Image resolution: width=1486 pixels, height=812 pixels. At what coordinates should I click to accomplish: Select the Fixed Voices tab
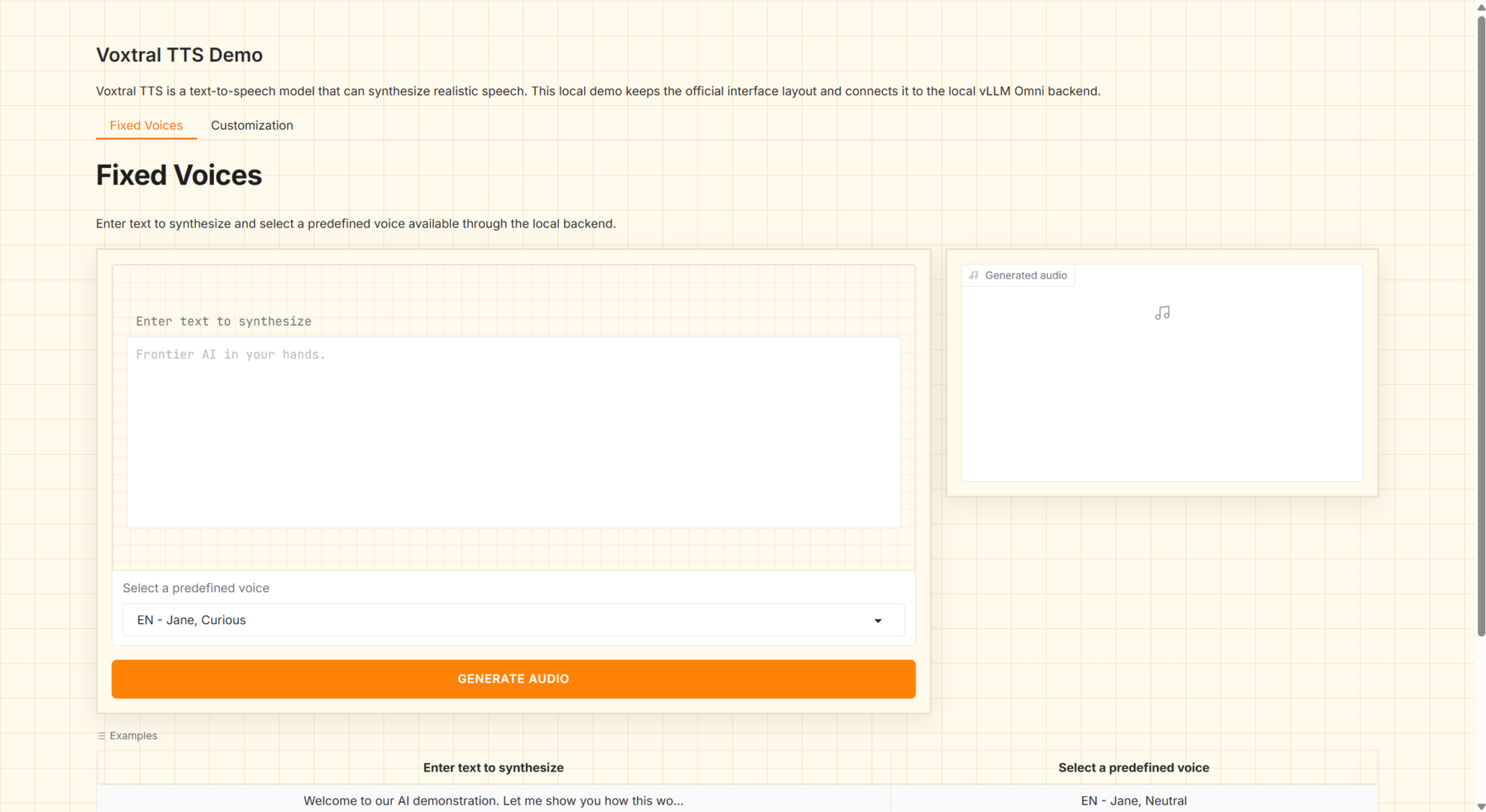coord(146,125)
